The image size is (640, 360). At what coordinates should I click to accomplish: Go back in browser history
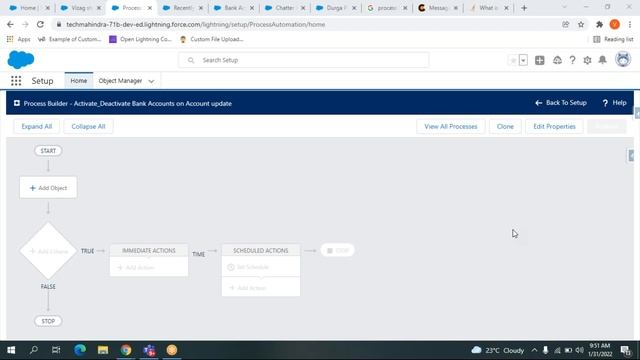coord(10,24)
